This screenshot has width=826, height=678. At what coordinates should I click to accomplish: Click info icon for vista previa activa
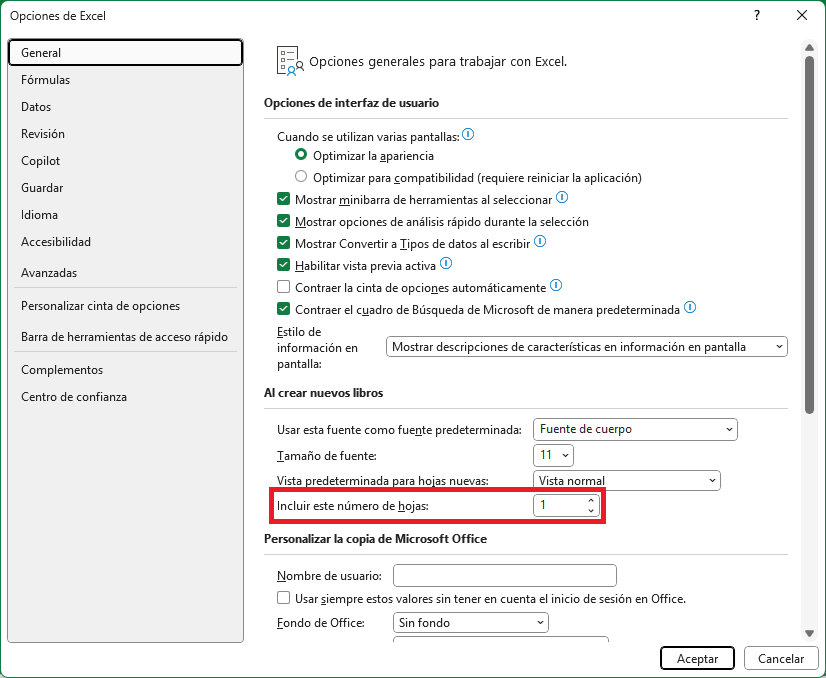coord(446,263)
